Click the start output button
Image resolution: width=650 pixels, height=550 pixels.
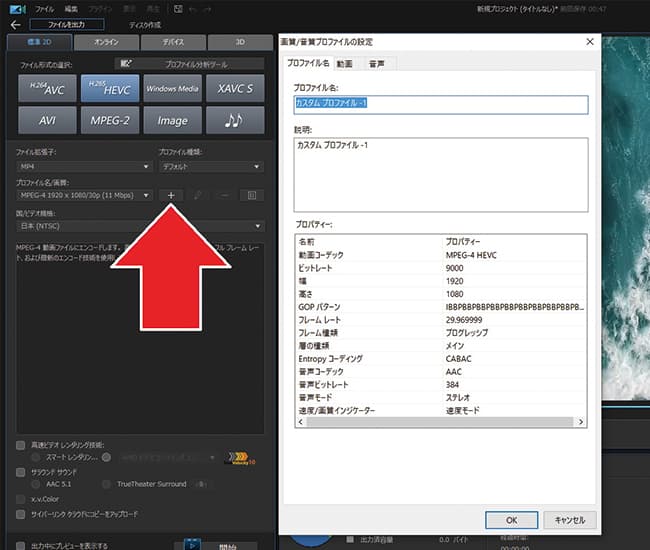(228, 546)
